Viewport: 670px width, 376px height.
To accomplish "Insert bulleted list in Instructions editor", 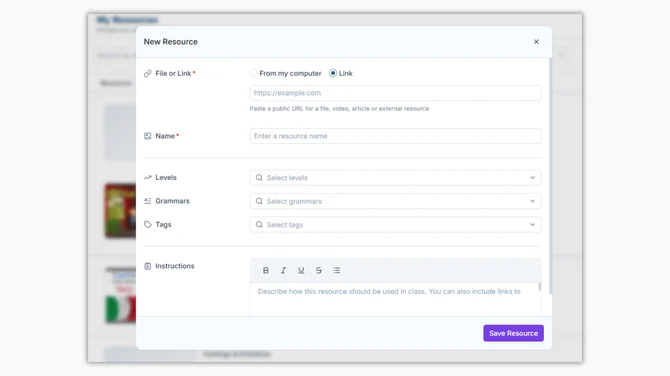I will click(x=337, y=270).
